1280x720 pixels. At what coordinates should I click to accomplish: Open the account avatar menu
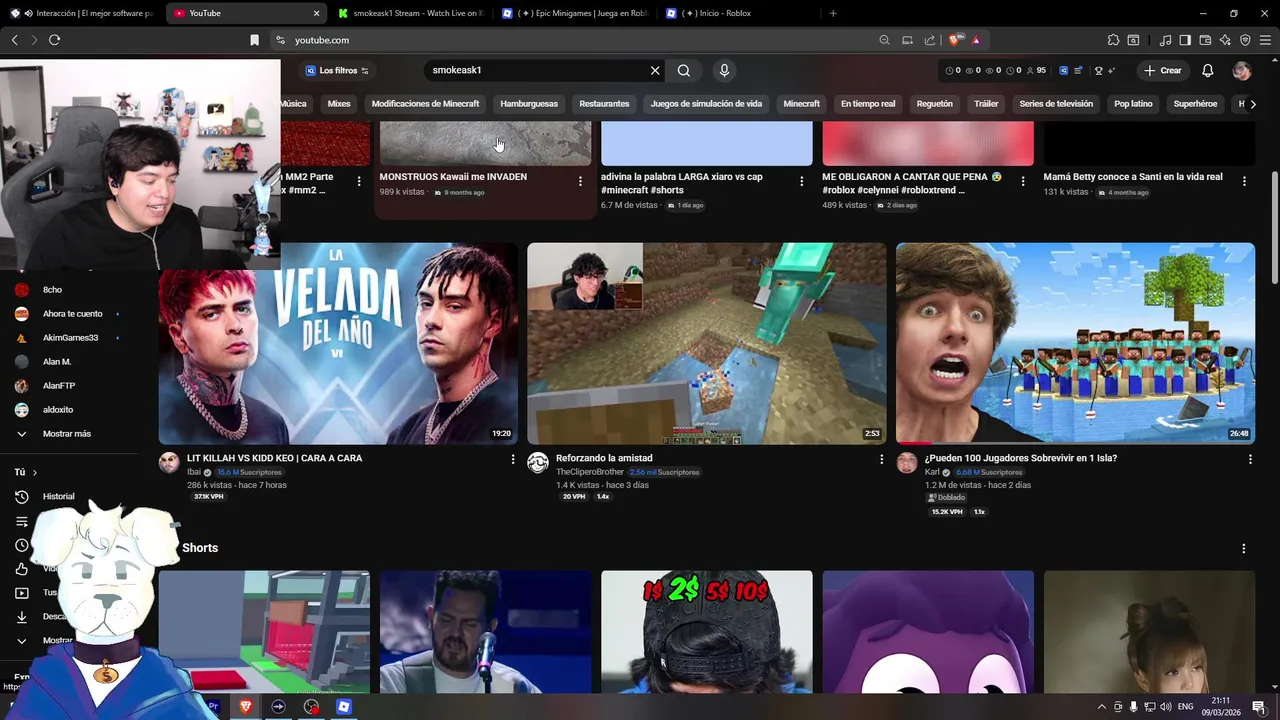[1242, 71]
